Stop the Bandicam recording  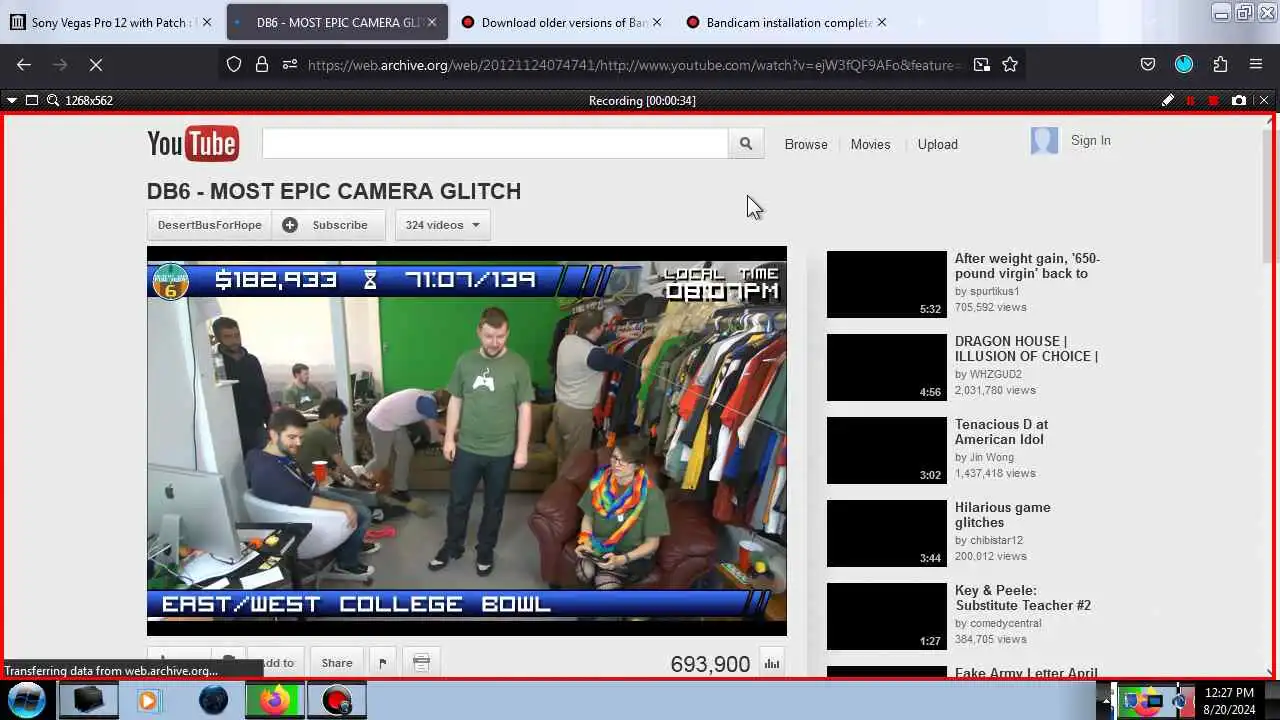[x=1214, y=100]
